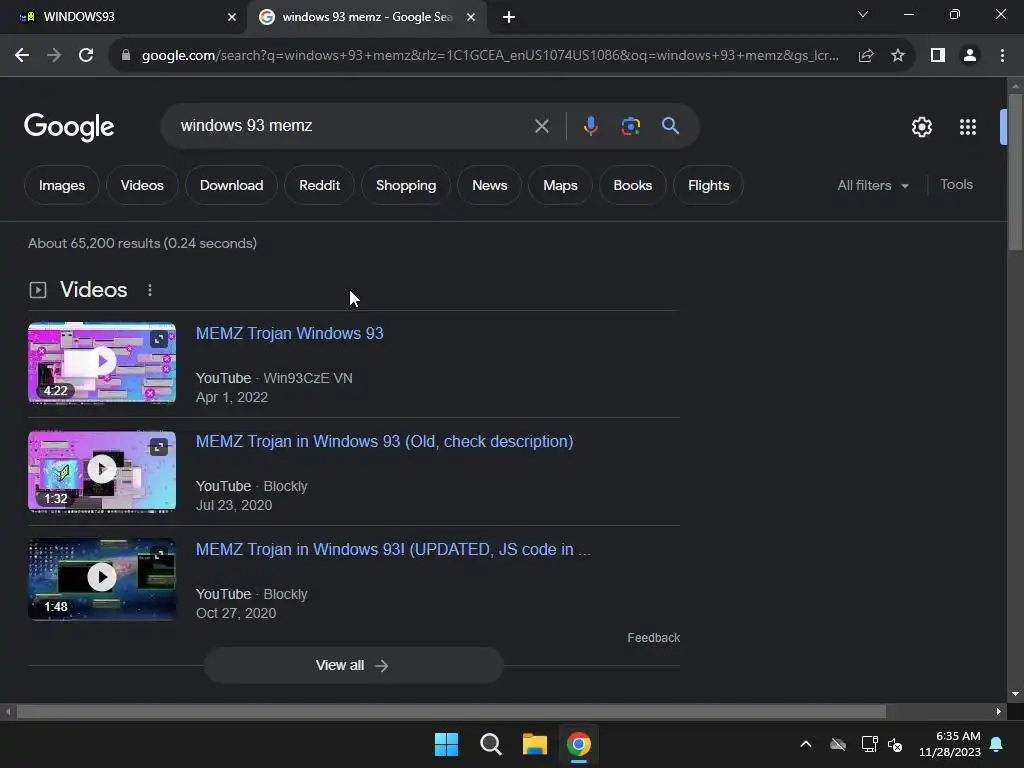
Task: Search by image with Google Lens
Action: click(x=630, y=126)
